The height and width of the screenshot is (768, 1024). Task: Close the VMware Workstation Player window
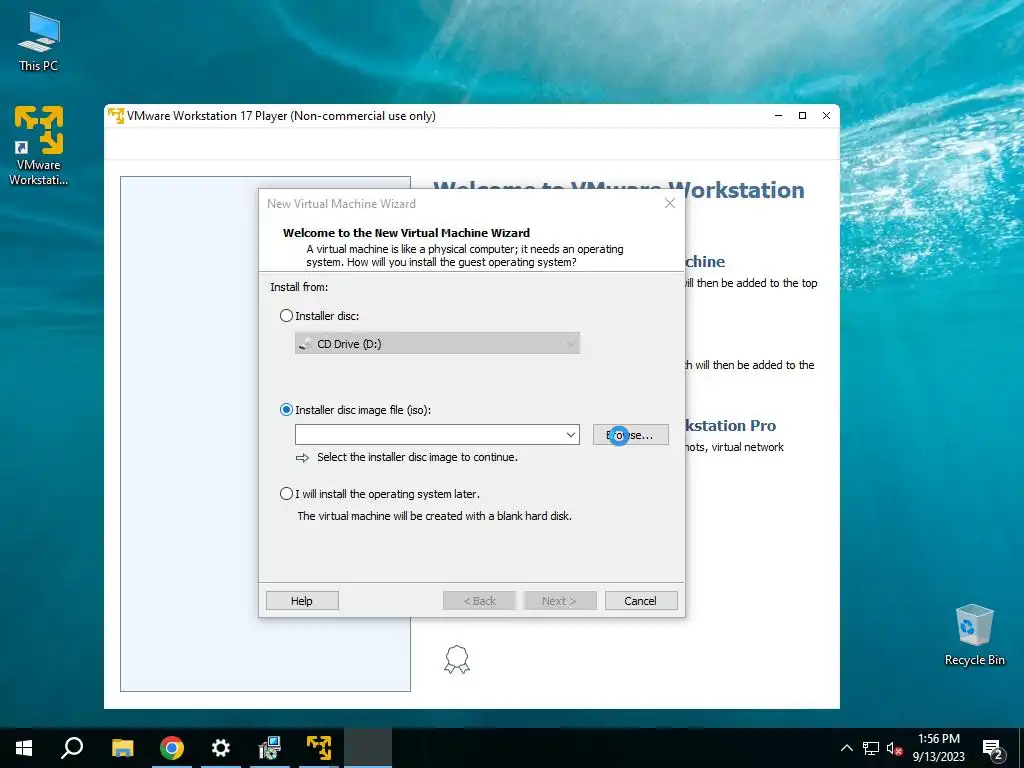click(826, 116)
